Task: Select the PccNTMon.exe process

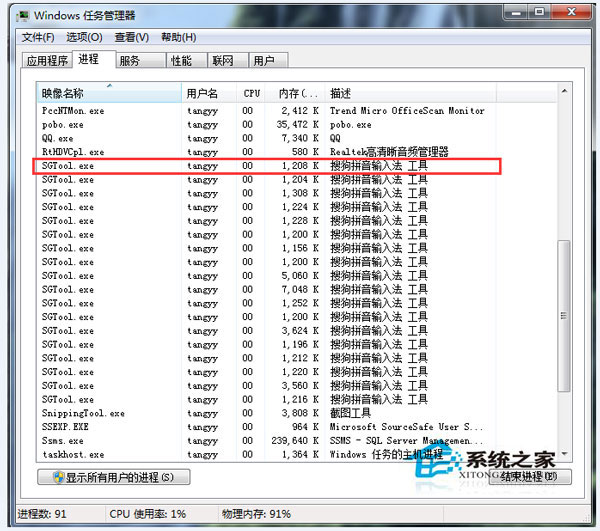Action: click(267, 111)
